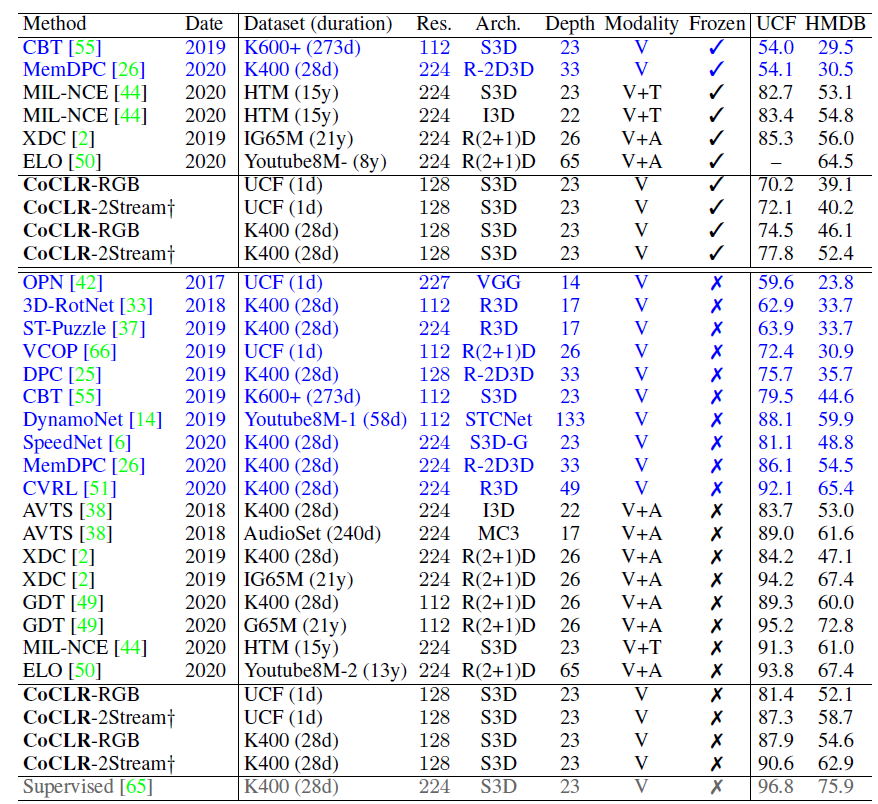
Task: Click the cross mark in the OPN row
Action: click(715, 283)
